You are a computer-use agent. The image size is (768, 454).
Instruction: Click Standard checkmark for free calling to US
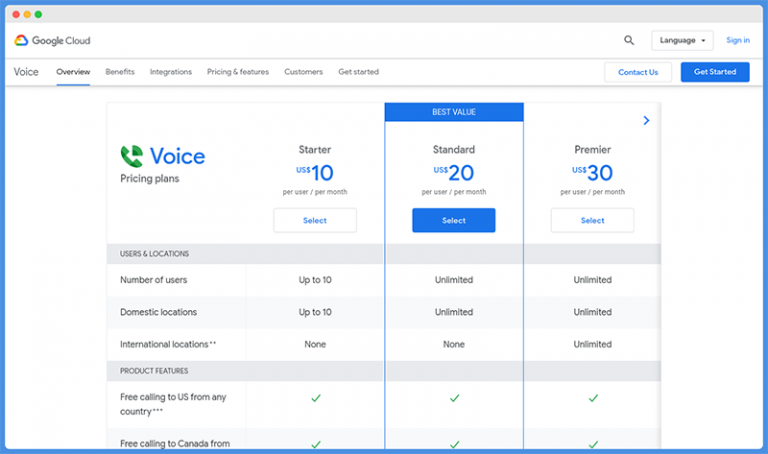(455, 398)
